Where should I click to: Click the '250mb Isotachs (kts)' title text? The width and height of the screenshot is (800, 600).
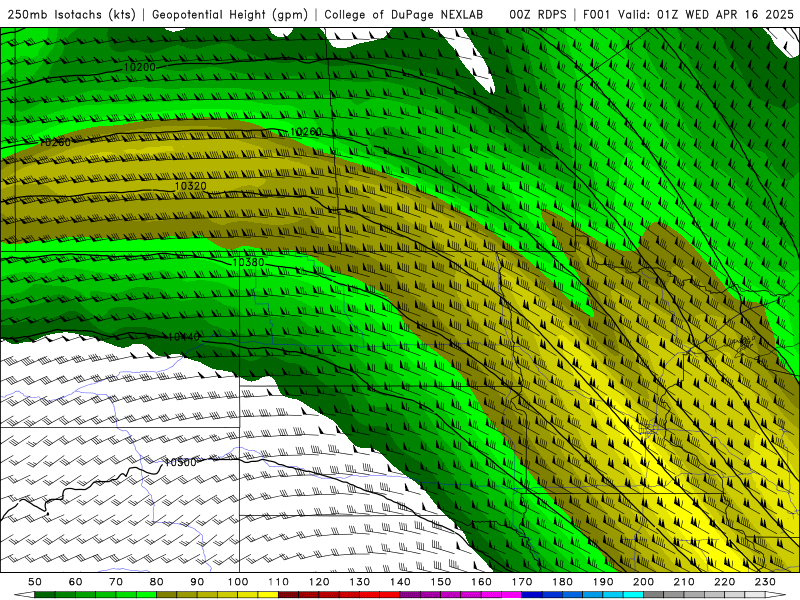pos(71,15)
